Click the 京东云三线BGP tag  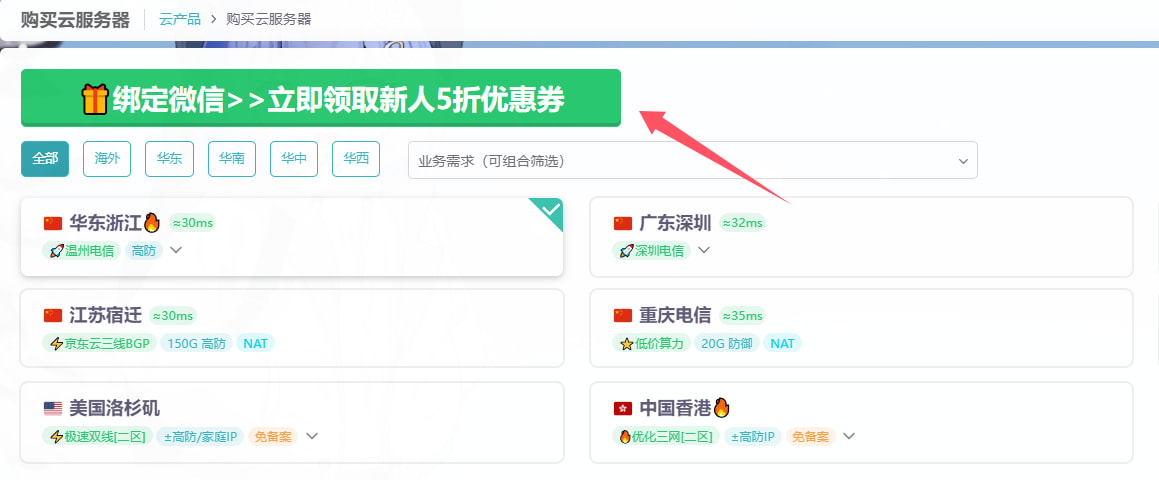[99, 343]
